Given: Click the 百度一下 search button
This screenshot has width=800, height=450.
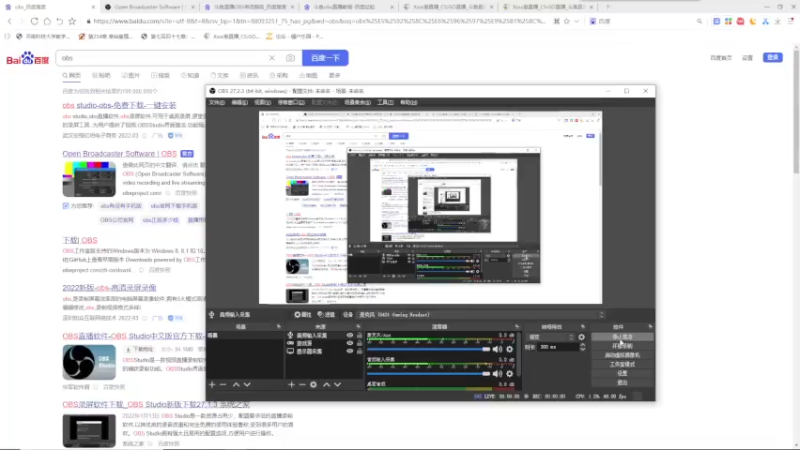Looking at the screenshot, I should (x=325, y=58).
